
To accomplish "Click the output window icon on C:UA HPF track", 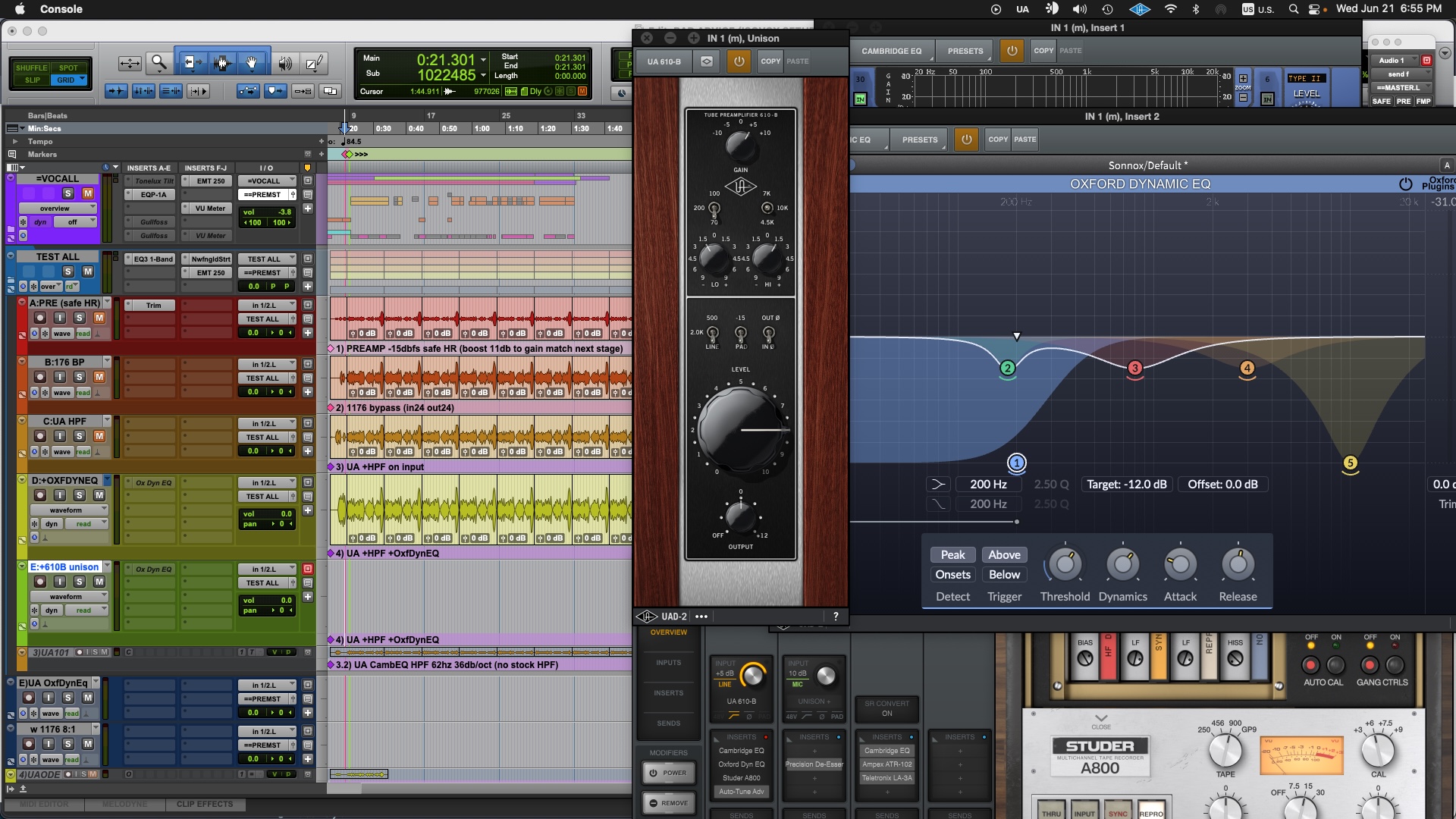I will pyautogui.click(x=308, y=423).
